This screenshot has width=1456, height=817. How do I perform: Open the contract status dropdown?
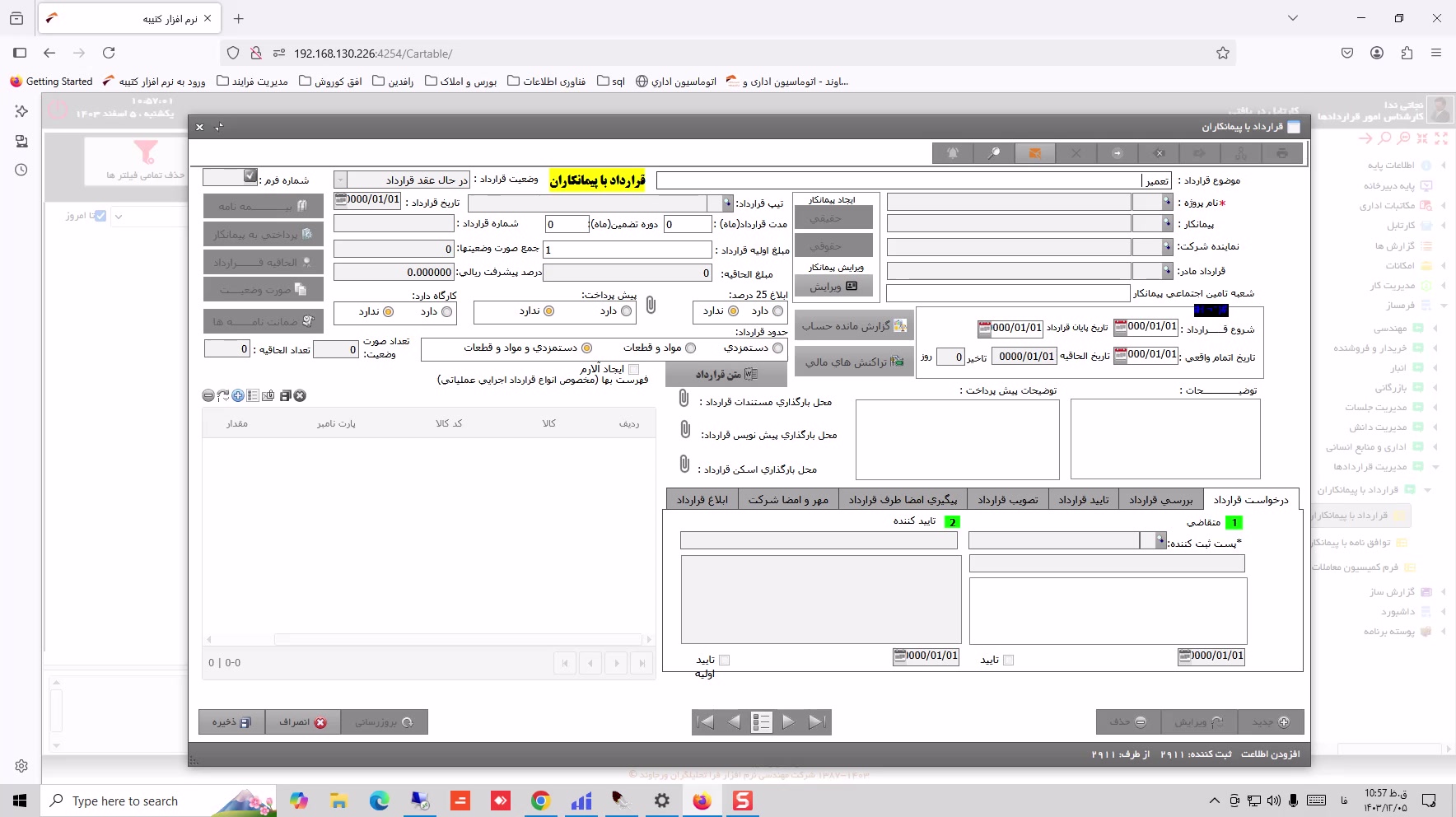340,180
